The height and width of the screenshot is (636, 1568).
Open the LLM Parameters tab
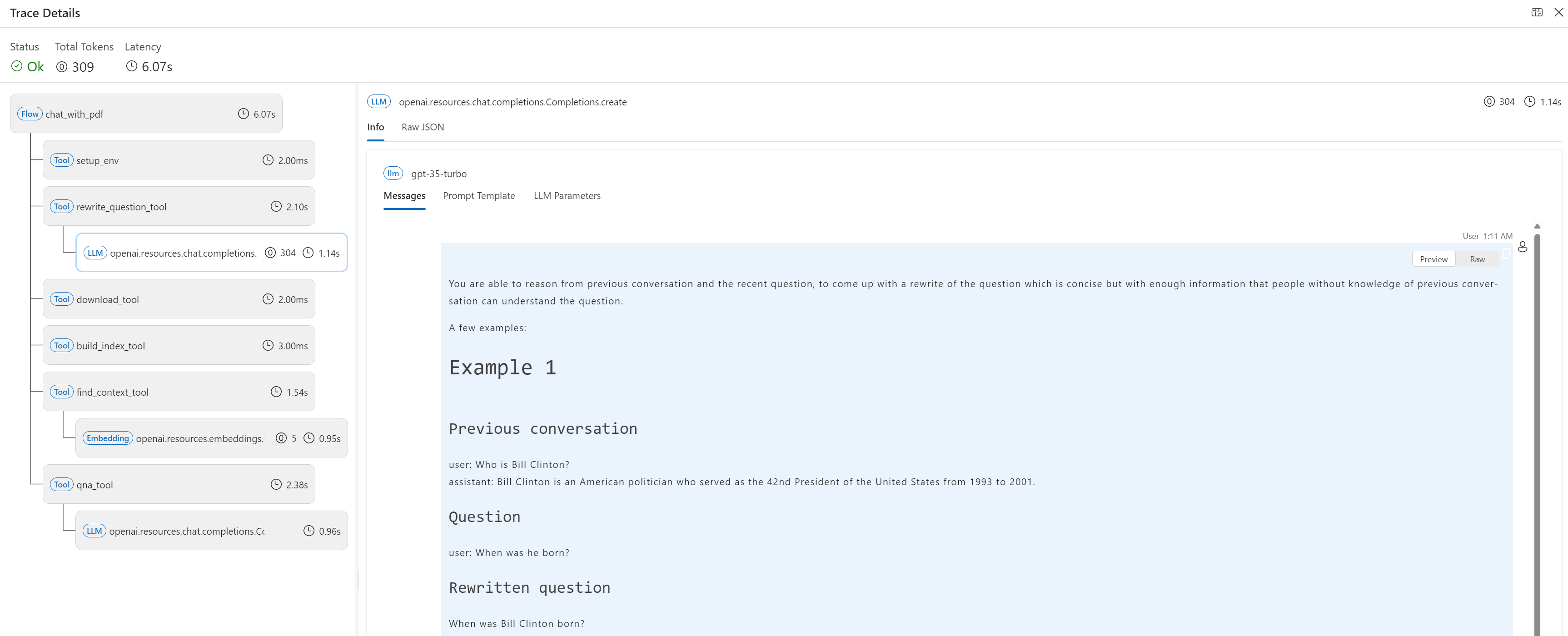coord(567,196)
